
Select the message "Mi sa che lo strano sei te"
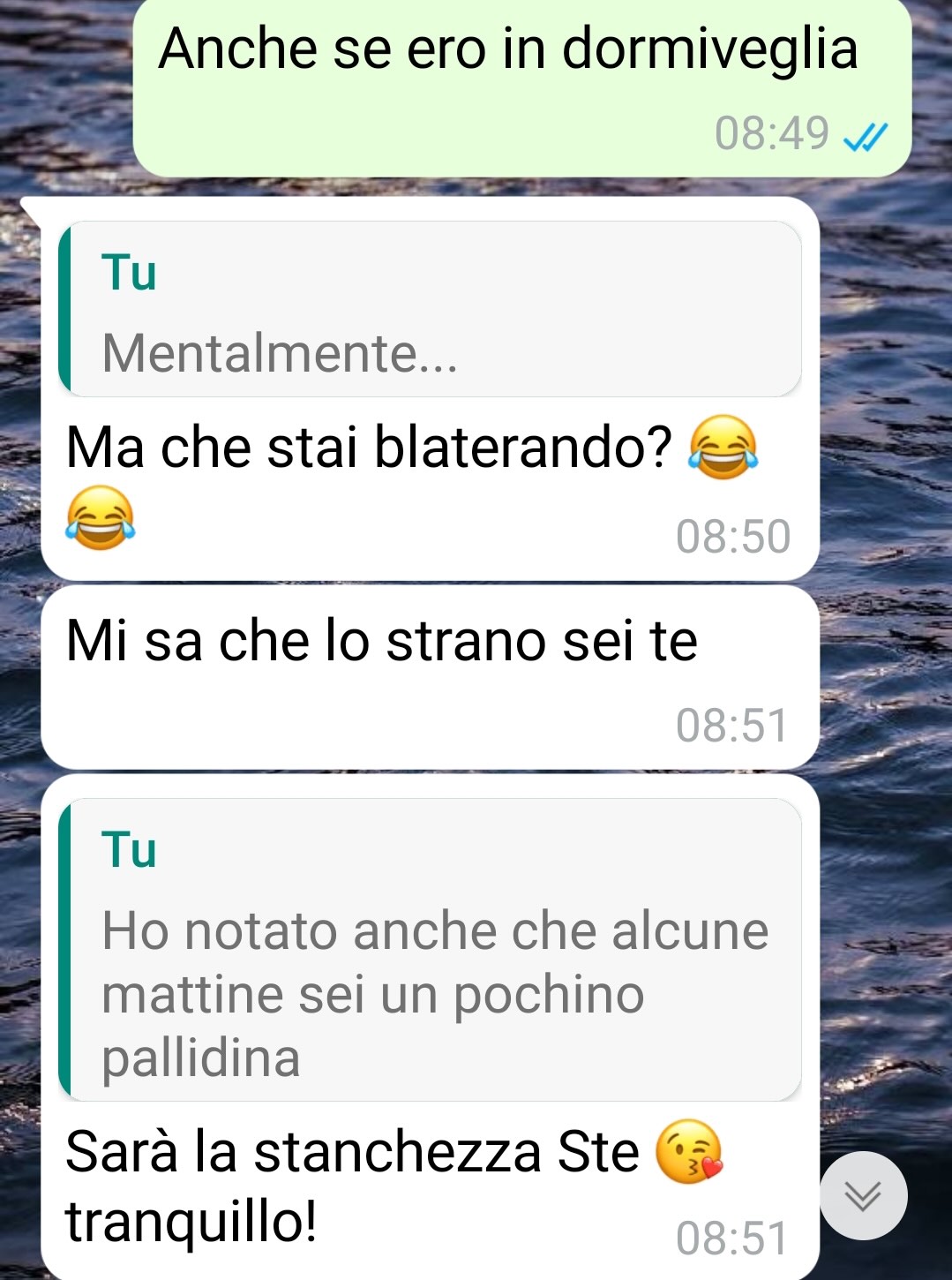coord(430,677)
